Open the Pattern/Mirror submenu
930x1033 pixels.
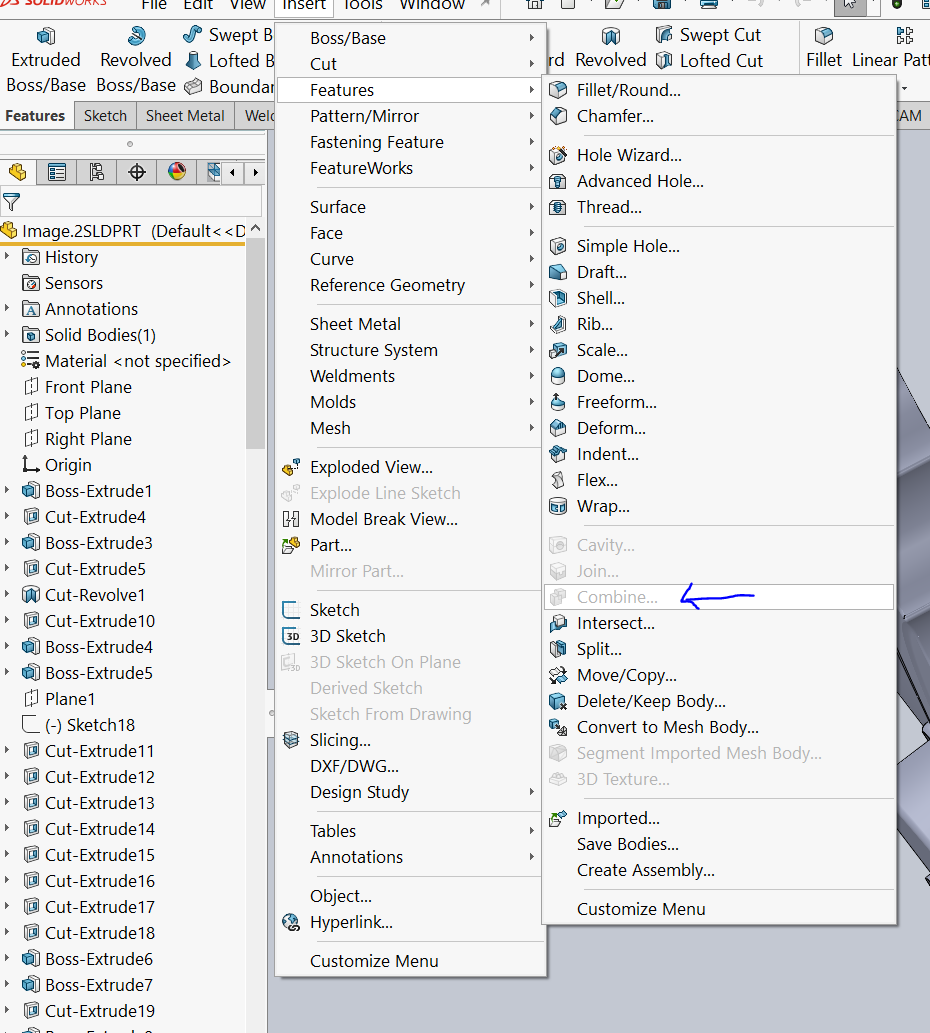point(410,117)
